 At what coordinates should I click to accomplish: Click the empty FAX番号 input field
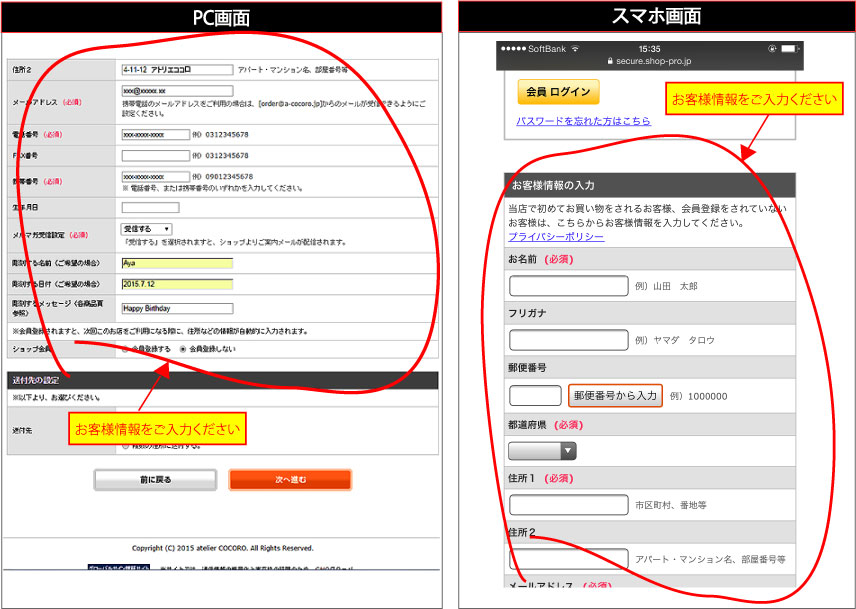[155, 156]
